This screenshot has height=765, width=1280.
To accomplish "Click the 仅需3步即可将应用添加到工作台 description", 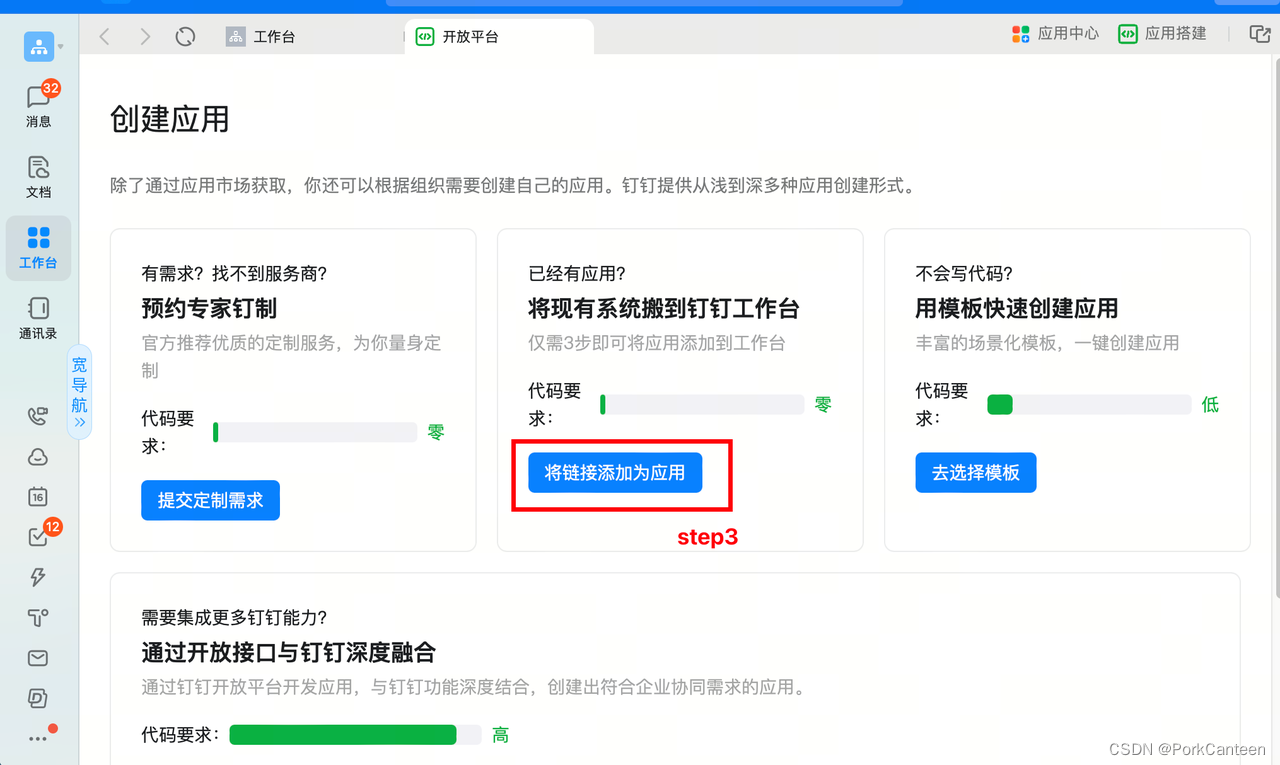I will pos(657,343).
